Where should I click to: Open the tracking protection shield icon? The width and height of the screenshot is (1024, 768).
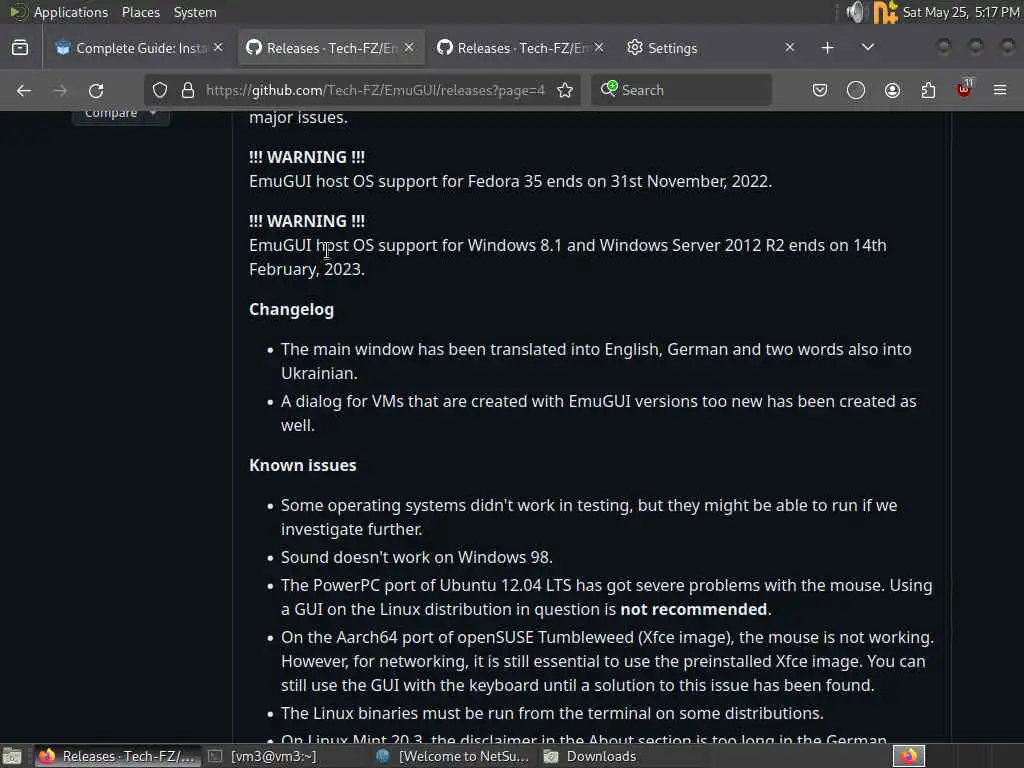160,90
